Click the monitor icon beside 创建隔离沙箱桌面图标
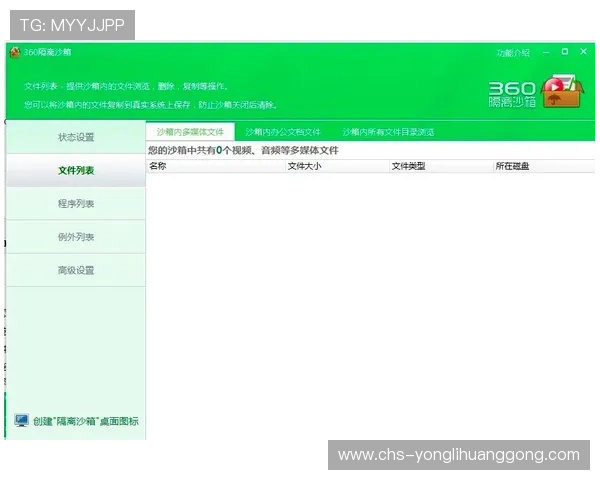This screenshot has width=600, height=480. click(21, 420)
